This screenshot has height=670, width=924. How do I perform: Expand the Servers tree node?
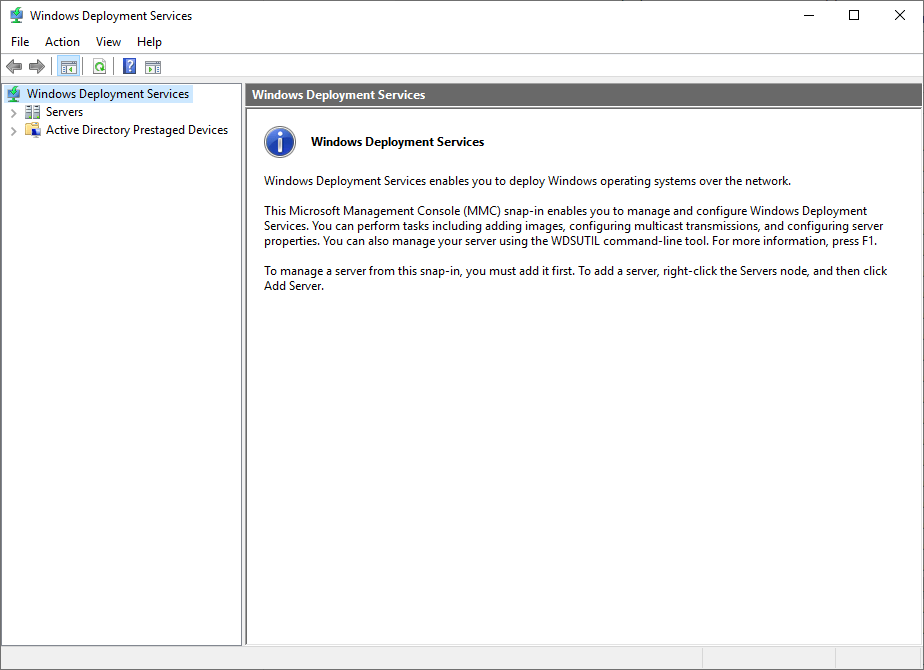pyautogui.click(x=13, y=112)
